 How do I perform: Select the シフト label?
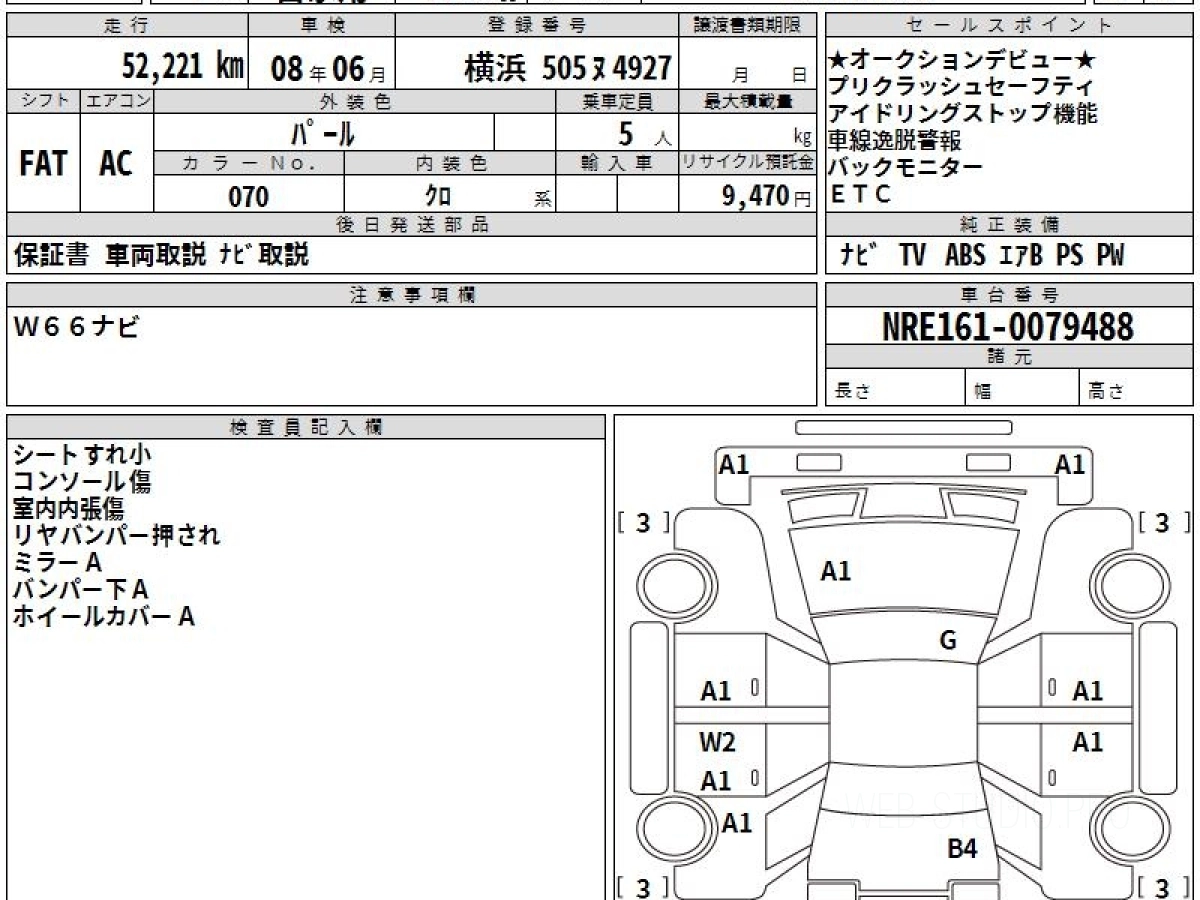pyautogui.click(x=43, y=101)
